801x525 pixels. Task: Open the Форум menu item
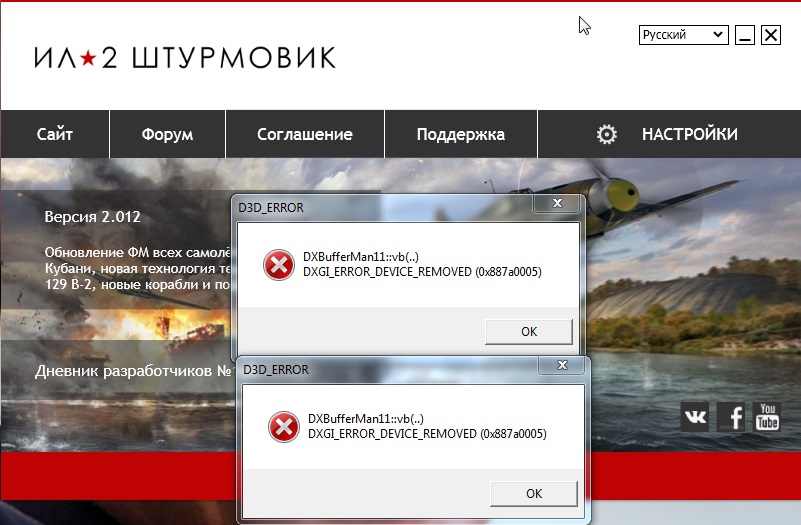[168, 134]
